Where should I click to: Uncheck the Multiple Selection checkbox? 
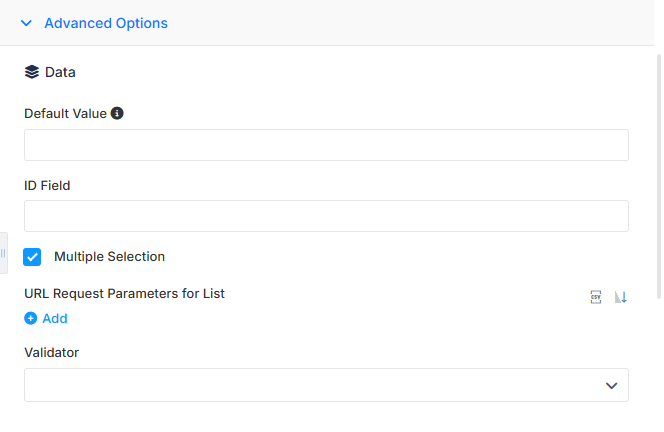pyautogui.click(x=32, y=257)
